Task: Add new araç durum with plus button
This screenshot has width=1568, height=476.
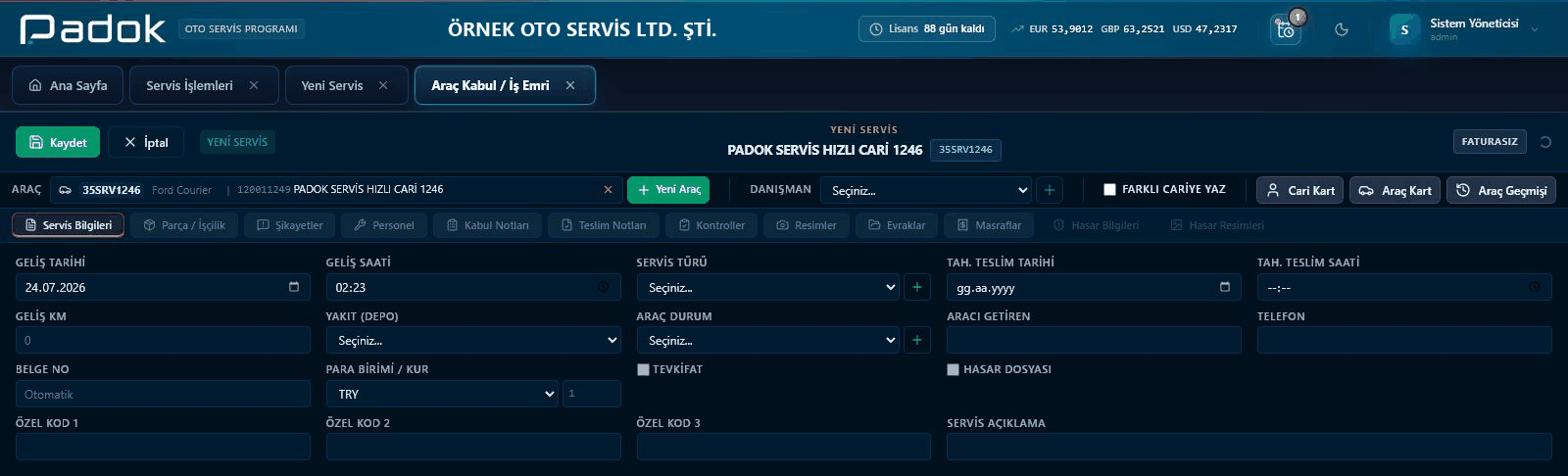Action: click(x=917, y=340)
